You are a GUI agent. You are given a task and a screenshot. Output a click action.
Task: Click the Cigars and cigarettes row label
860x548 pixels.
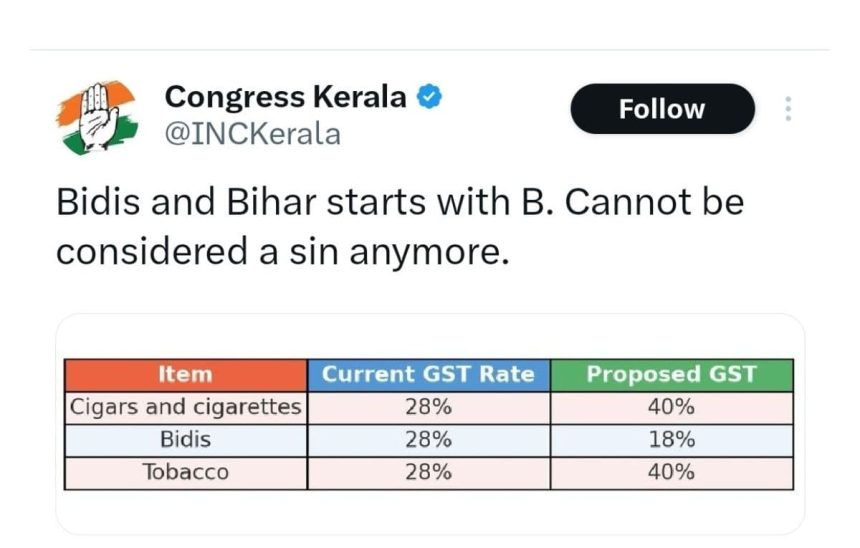185,407
